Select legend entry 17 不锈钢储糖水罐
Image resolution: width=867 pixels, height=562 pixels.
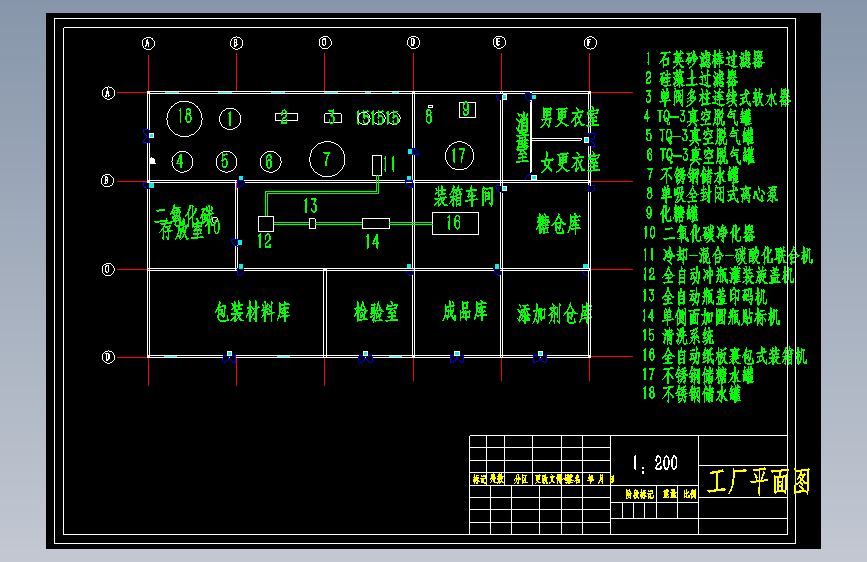pyautogui.click(x=698, y=375)
